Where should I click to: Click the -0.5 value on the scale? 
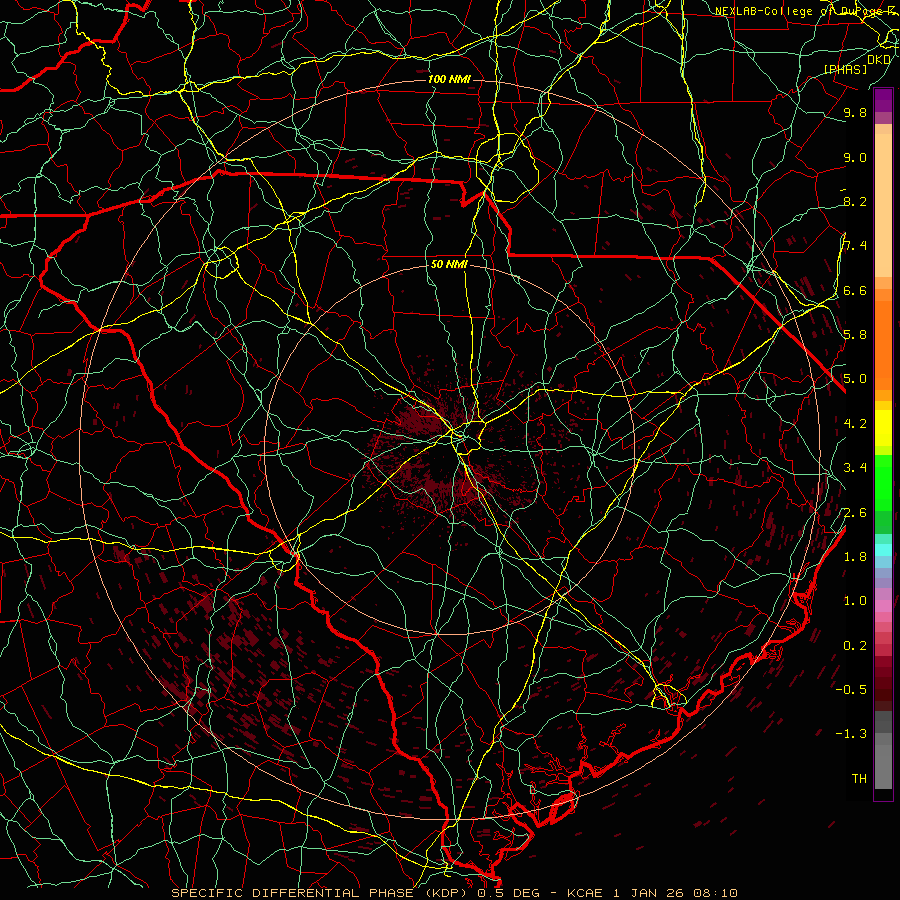[x=851, y=690]
